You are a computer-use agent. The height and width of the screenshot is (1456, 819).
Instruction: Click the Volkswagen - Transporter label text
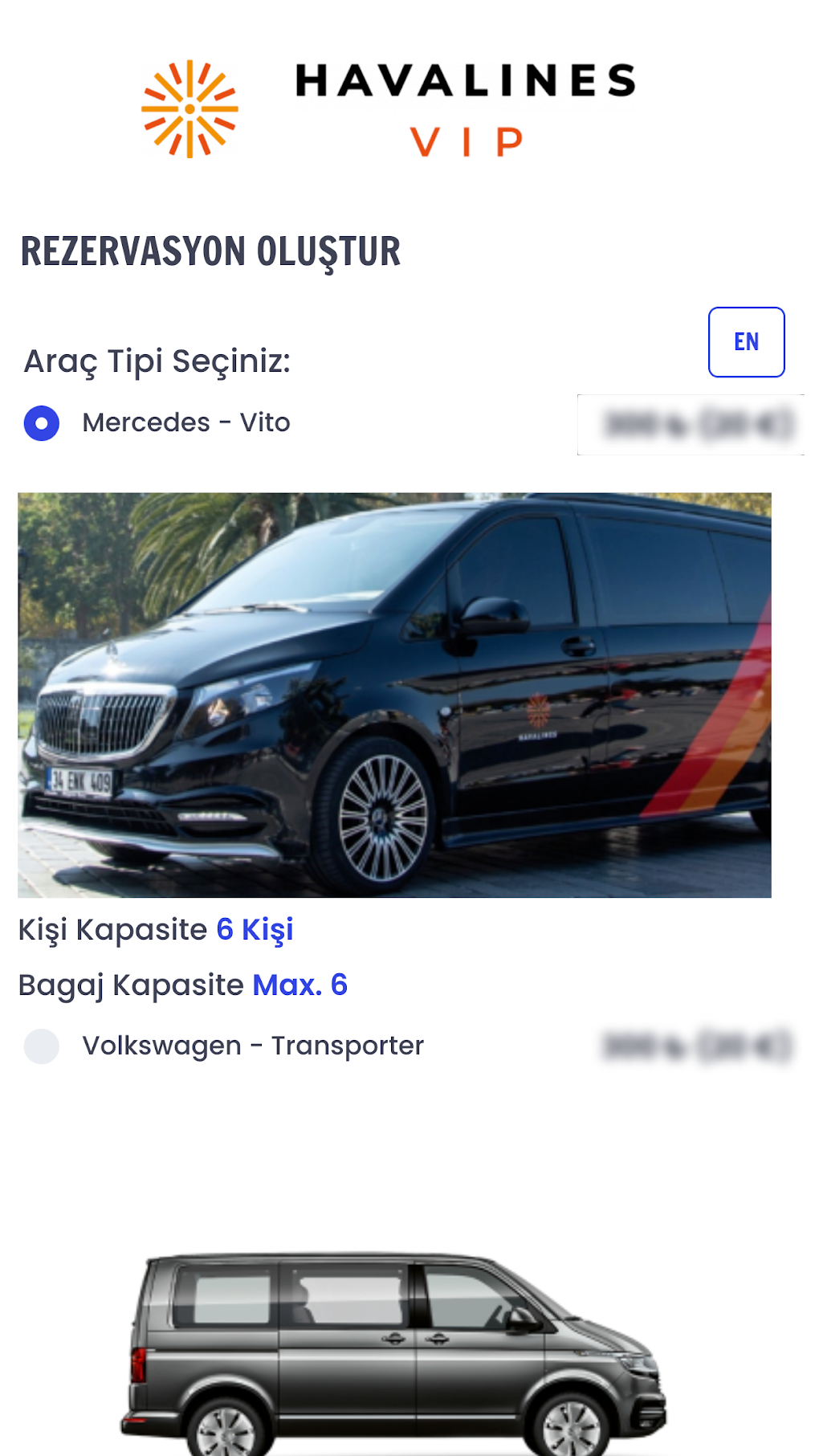(x=253, y=1046)
